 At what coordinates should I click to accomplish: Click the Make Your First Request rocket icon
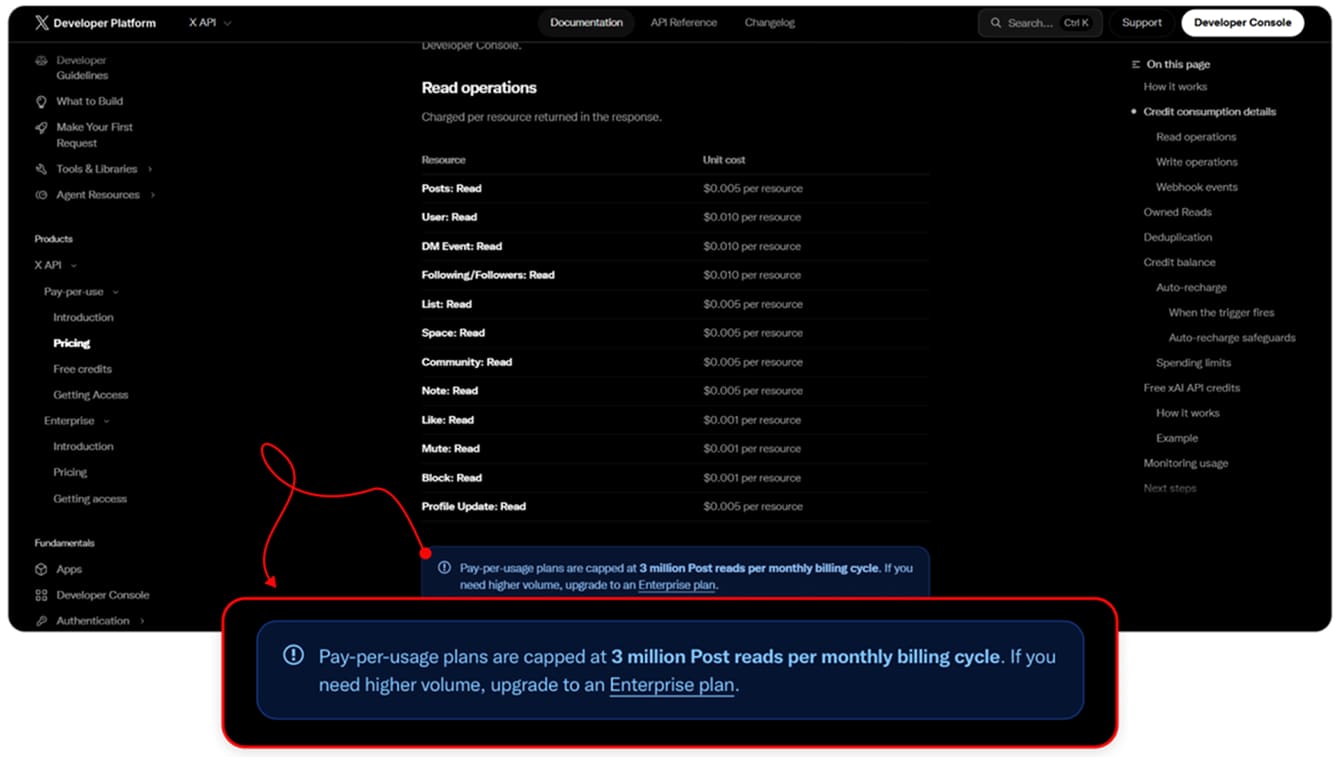pos(41,128)
